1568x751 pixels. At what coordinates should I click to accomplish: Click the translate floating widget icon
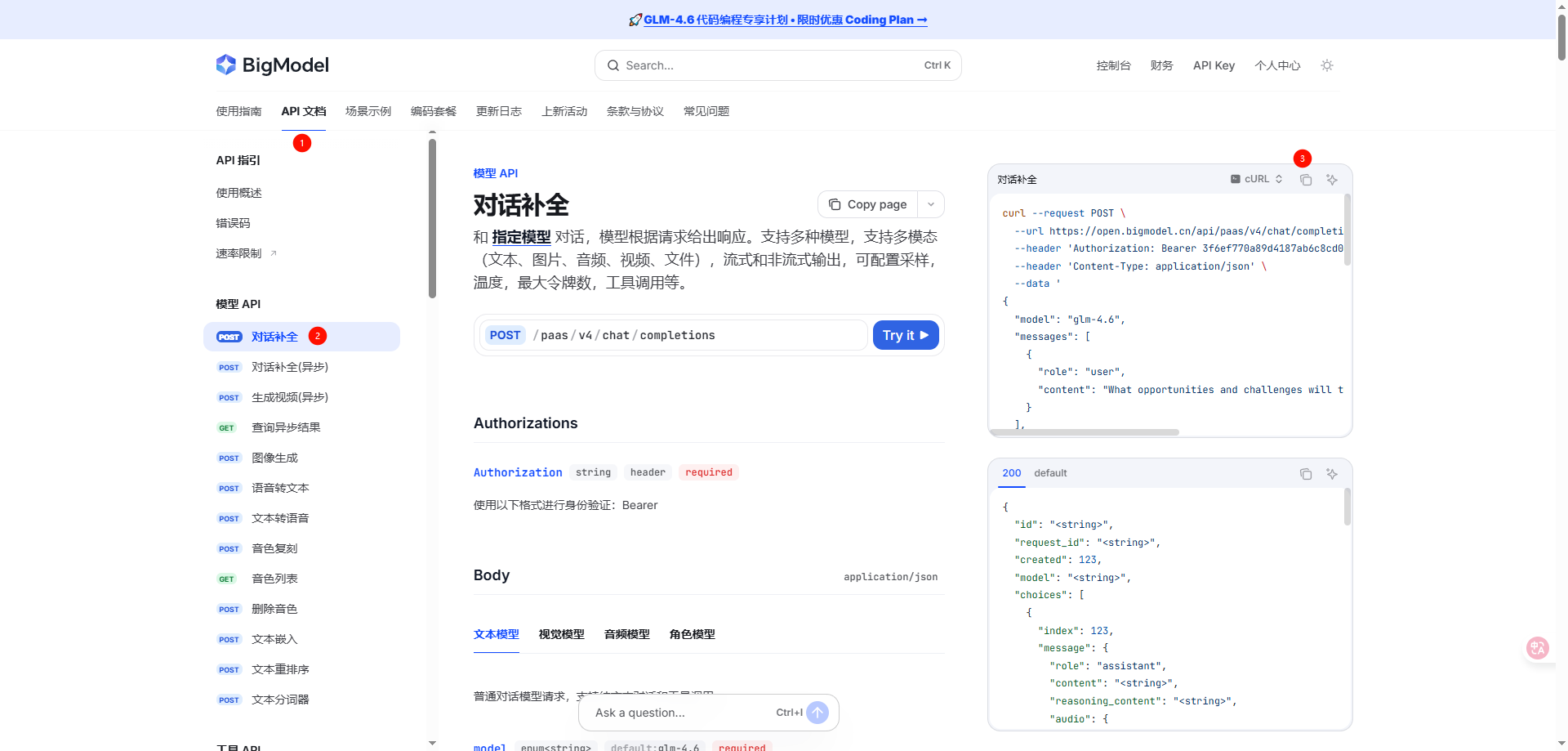click(x=1538, y=648)
